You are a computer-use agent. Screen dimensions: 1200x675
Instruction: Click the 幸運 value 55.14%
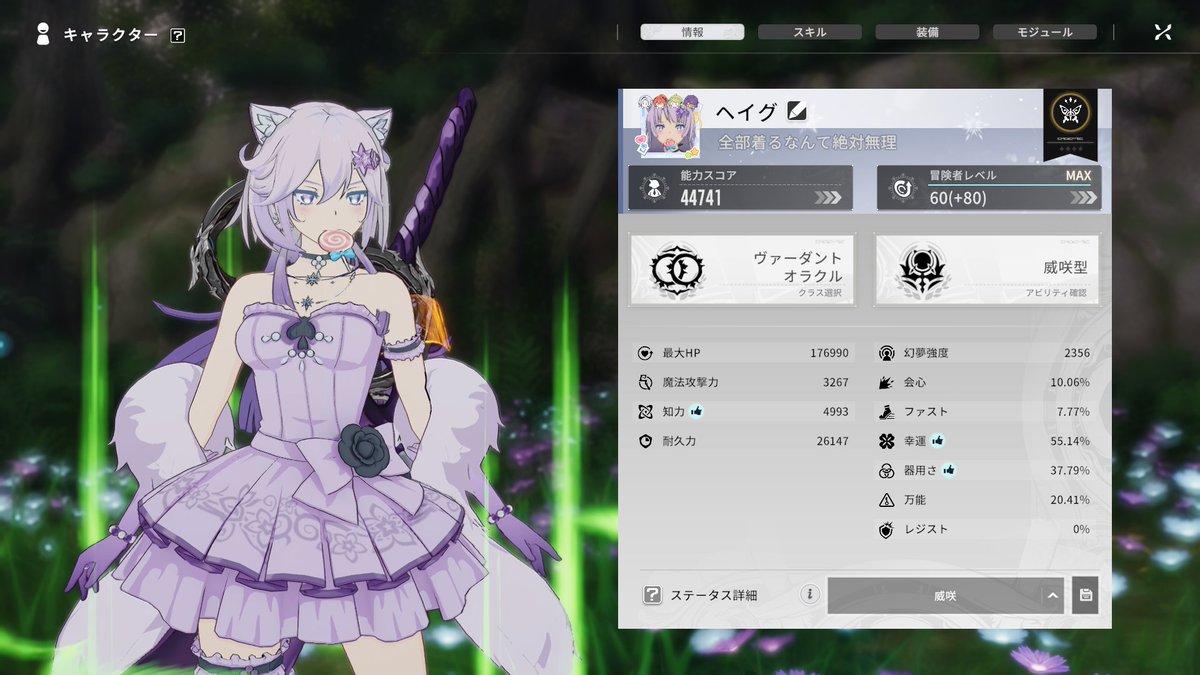coord(1070,441)
